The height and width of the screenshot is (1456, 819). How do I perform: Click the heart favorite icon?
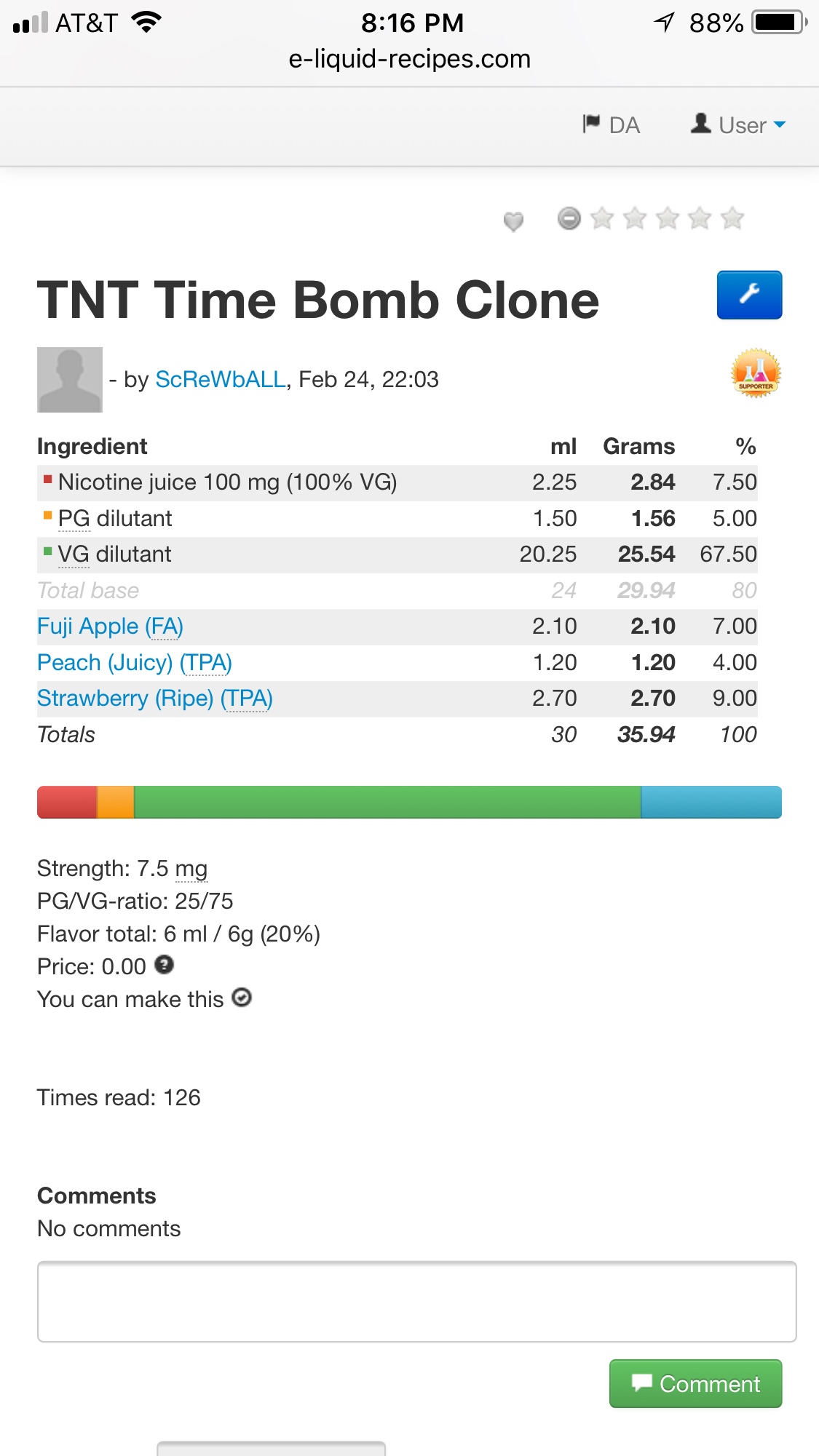pos(513,220)
